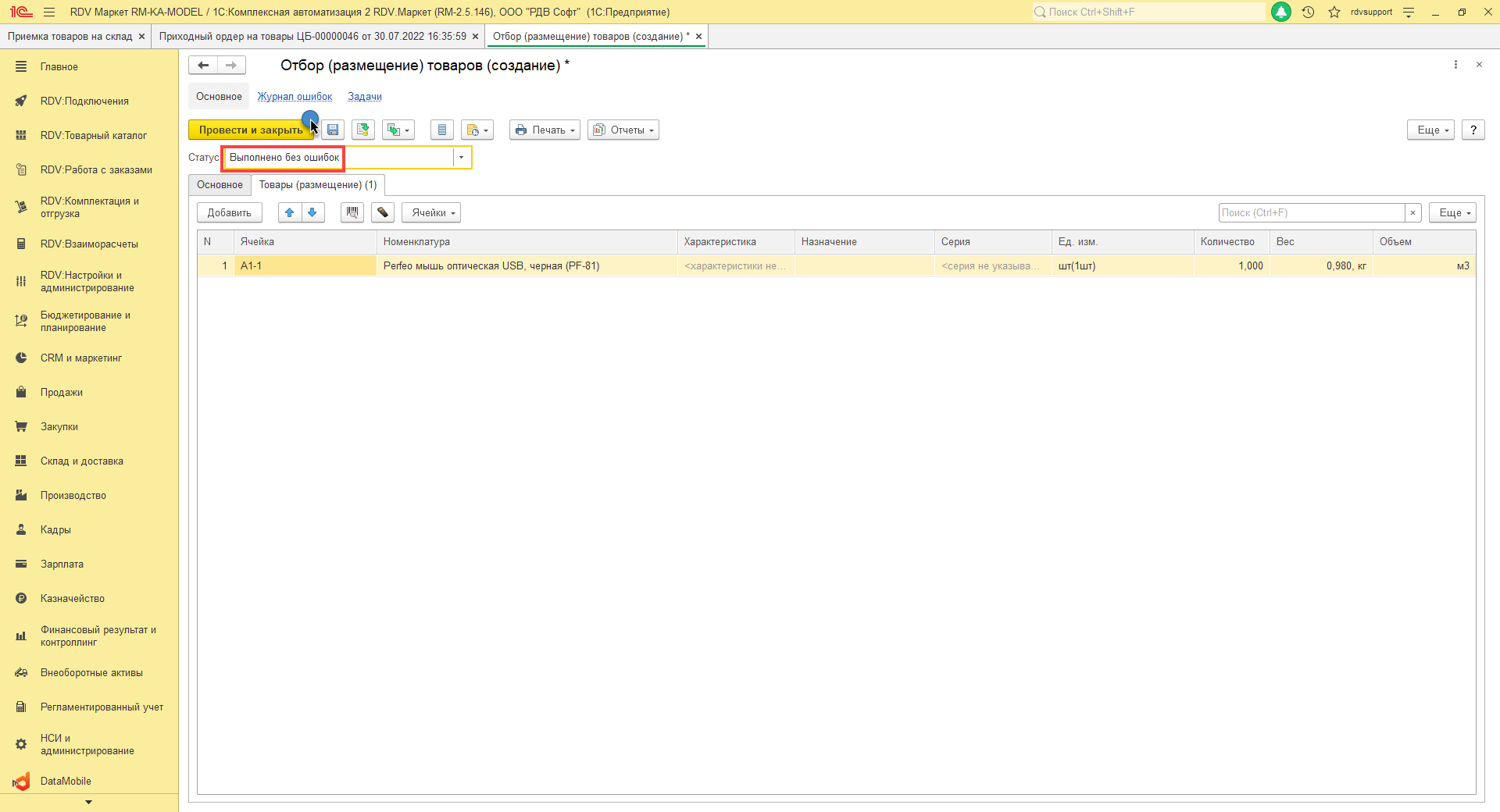Open the history clock icon in title bar
The image size is (1500, 812).
(1308, 12)
